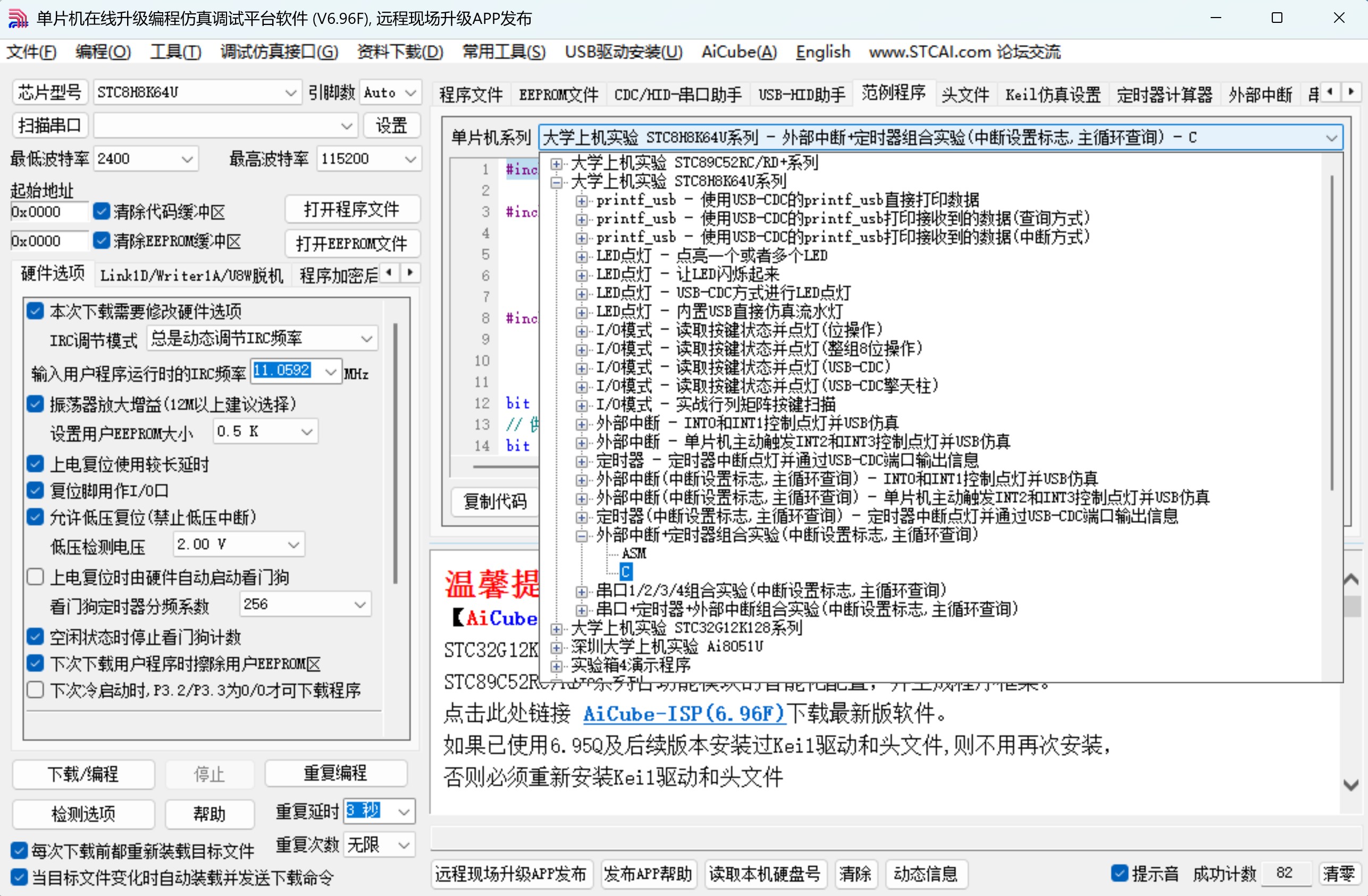
Task: Enable 上电复位时由硬件自动启动看门狗
Action: point(35,576)
